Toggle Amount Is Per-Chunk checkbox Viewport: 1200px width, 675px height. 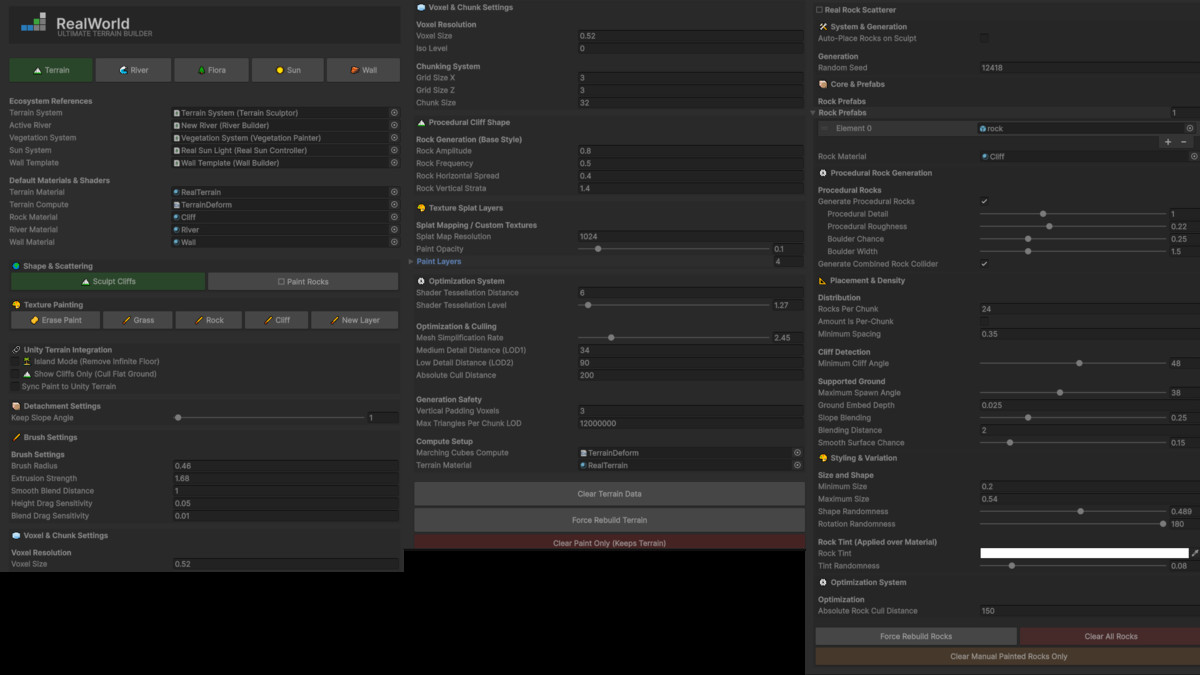tap(985, 322)
